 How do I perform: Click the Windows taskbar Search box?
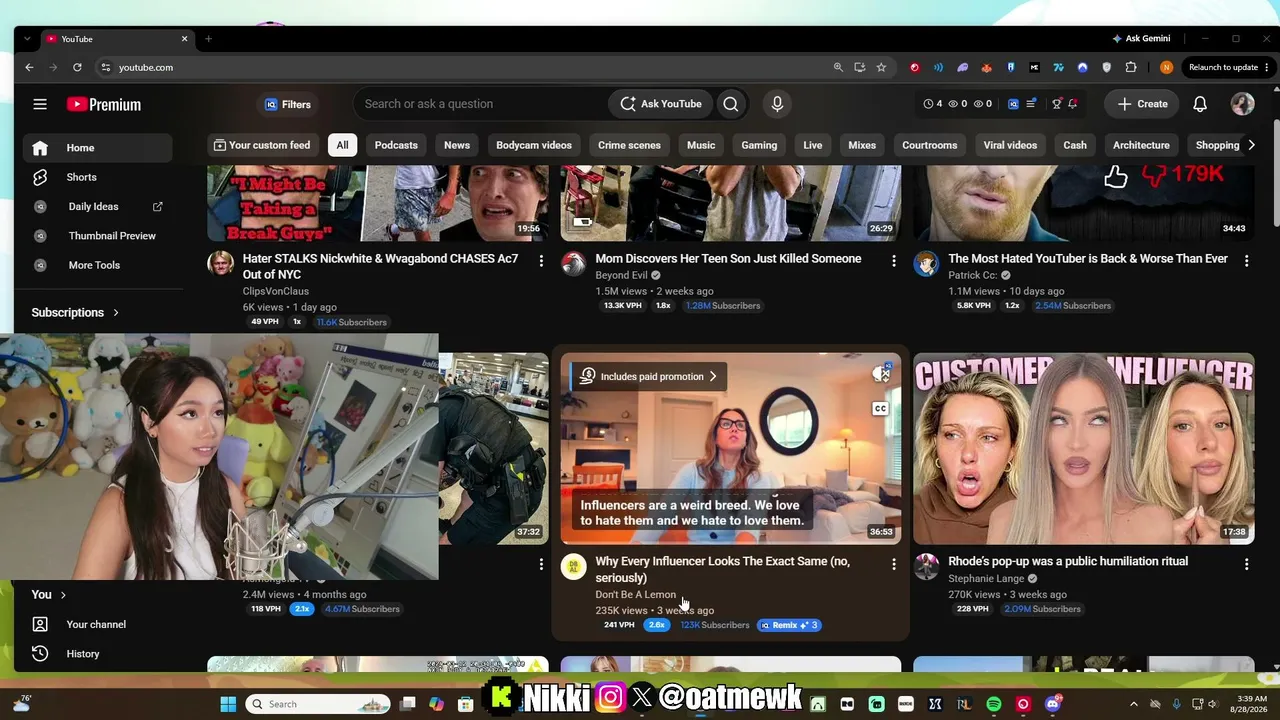pyautogui.click(x=317, y=704)
